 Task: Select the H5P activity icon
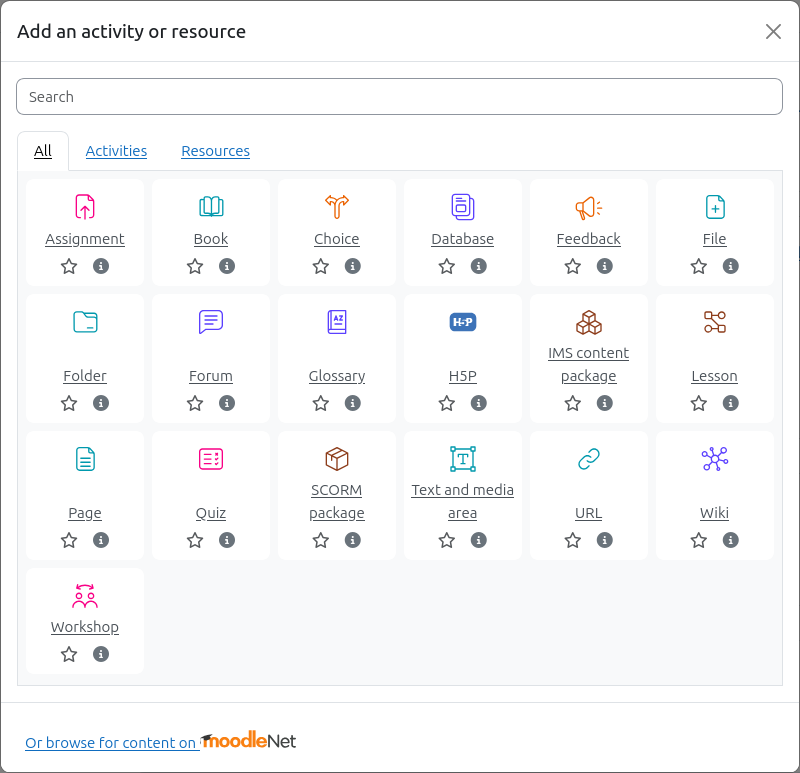pos(463,322)
